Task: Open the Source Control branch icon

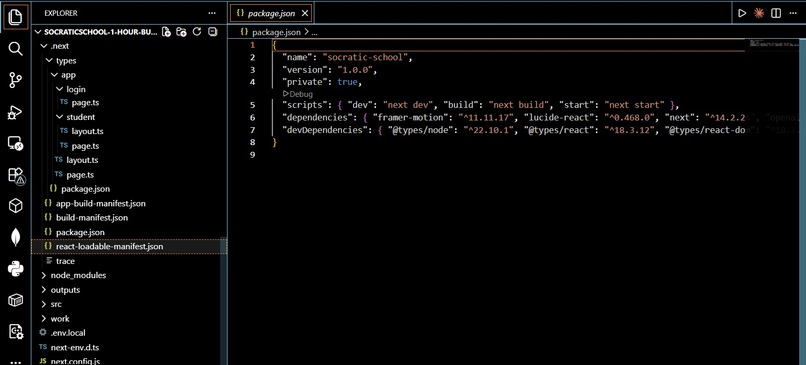Action: [x=15, y=80]
